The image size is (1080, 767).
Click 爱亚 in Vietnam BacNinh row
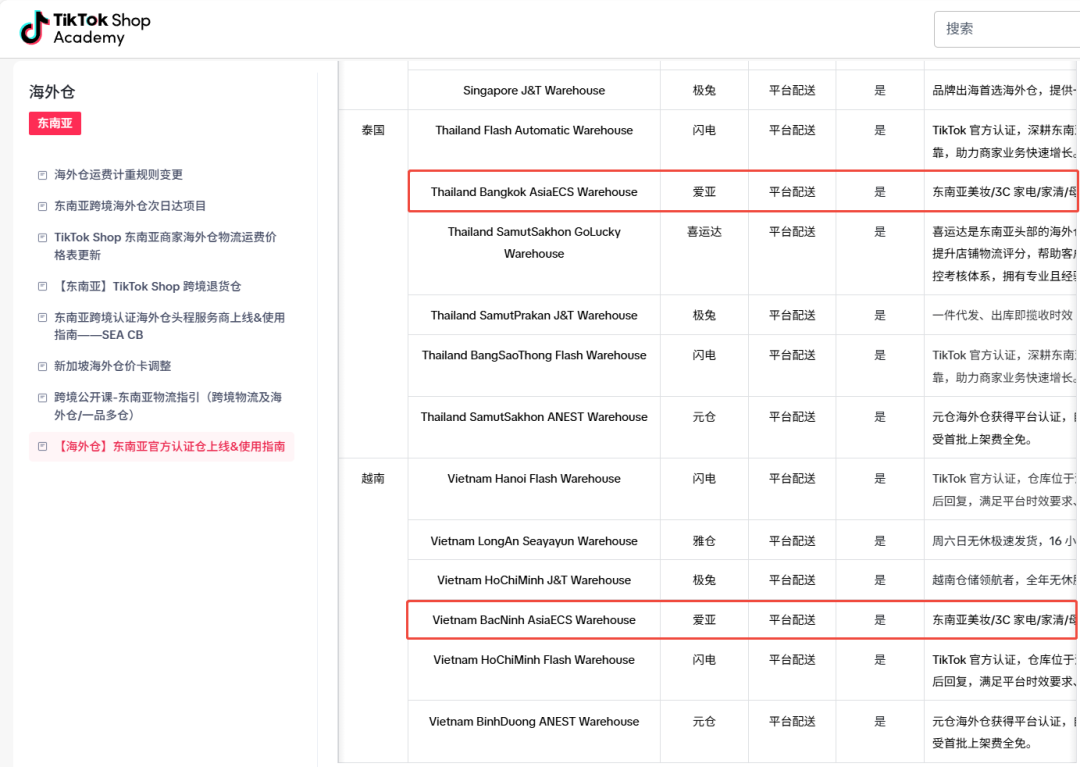[x=704, y=620]
